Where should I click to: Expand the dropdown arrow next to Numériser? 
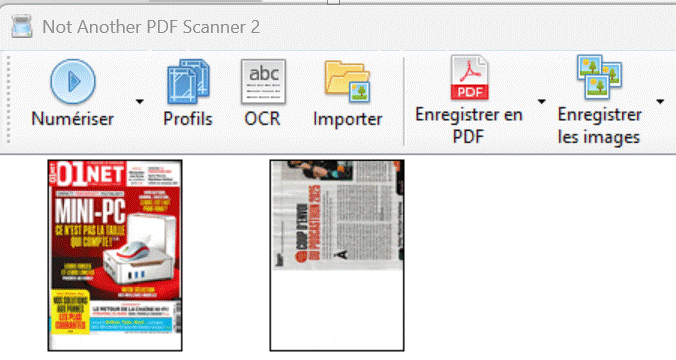[139, 102]
